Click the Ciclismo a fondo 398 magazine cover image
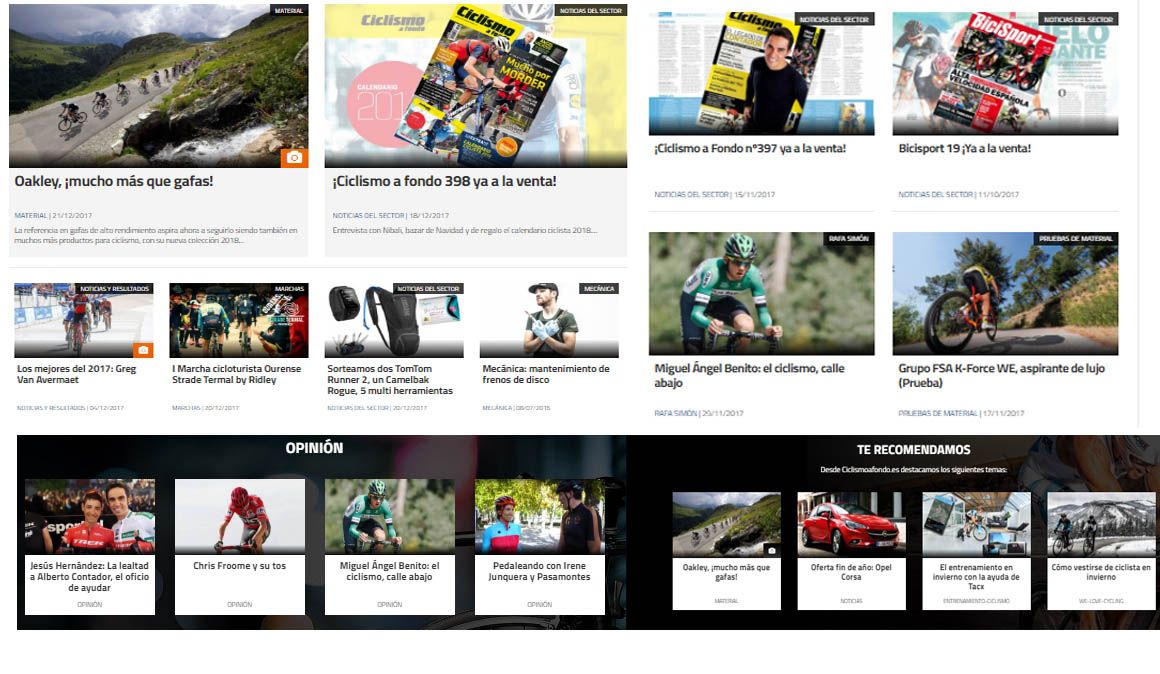 pyautogui.click(x=476, y=85)
